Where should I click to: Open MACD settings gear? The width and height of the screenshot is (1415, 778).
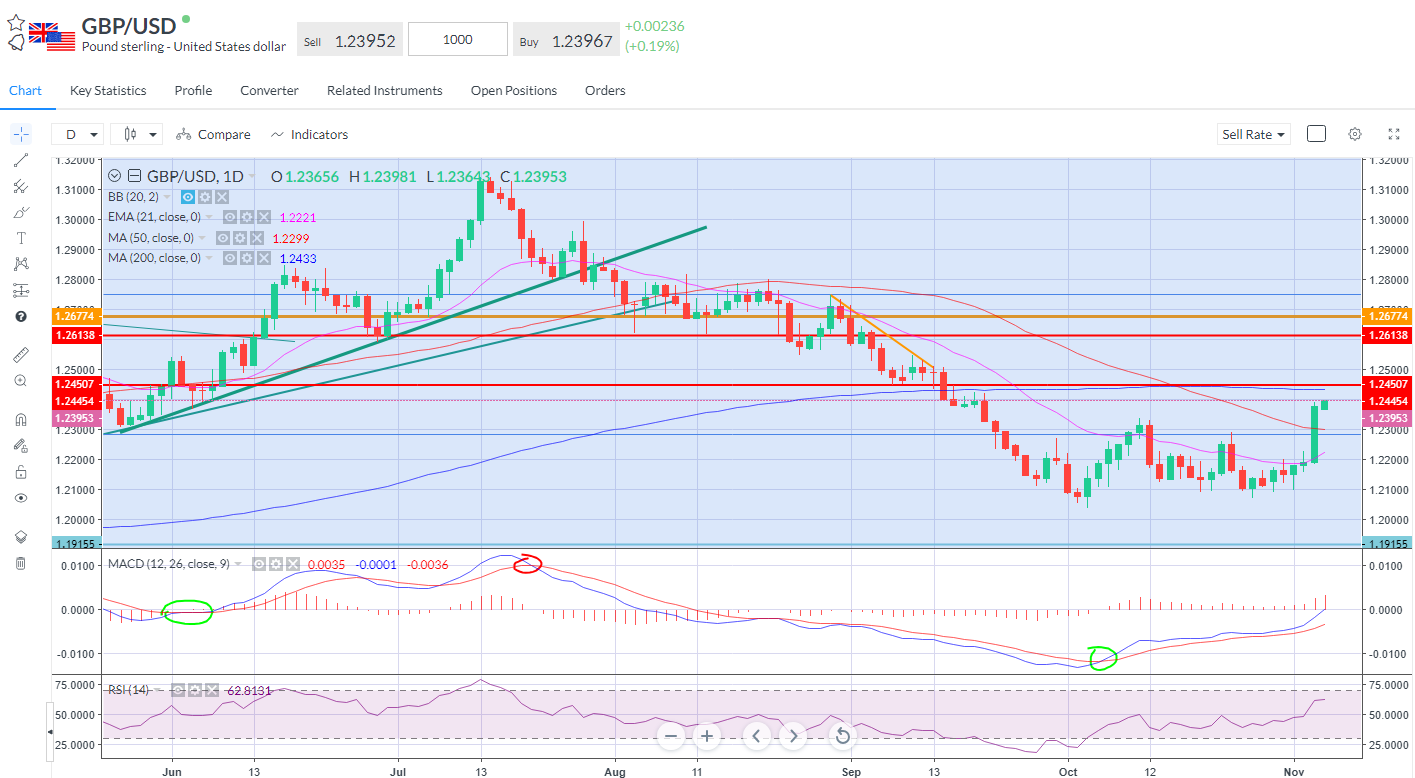tap(276, 564)
